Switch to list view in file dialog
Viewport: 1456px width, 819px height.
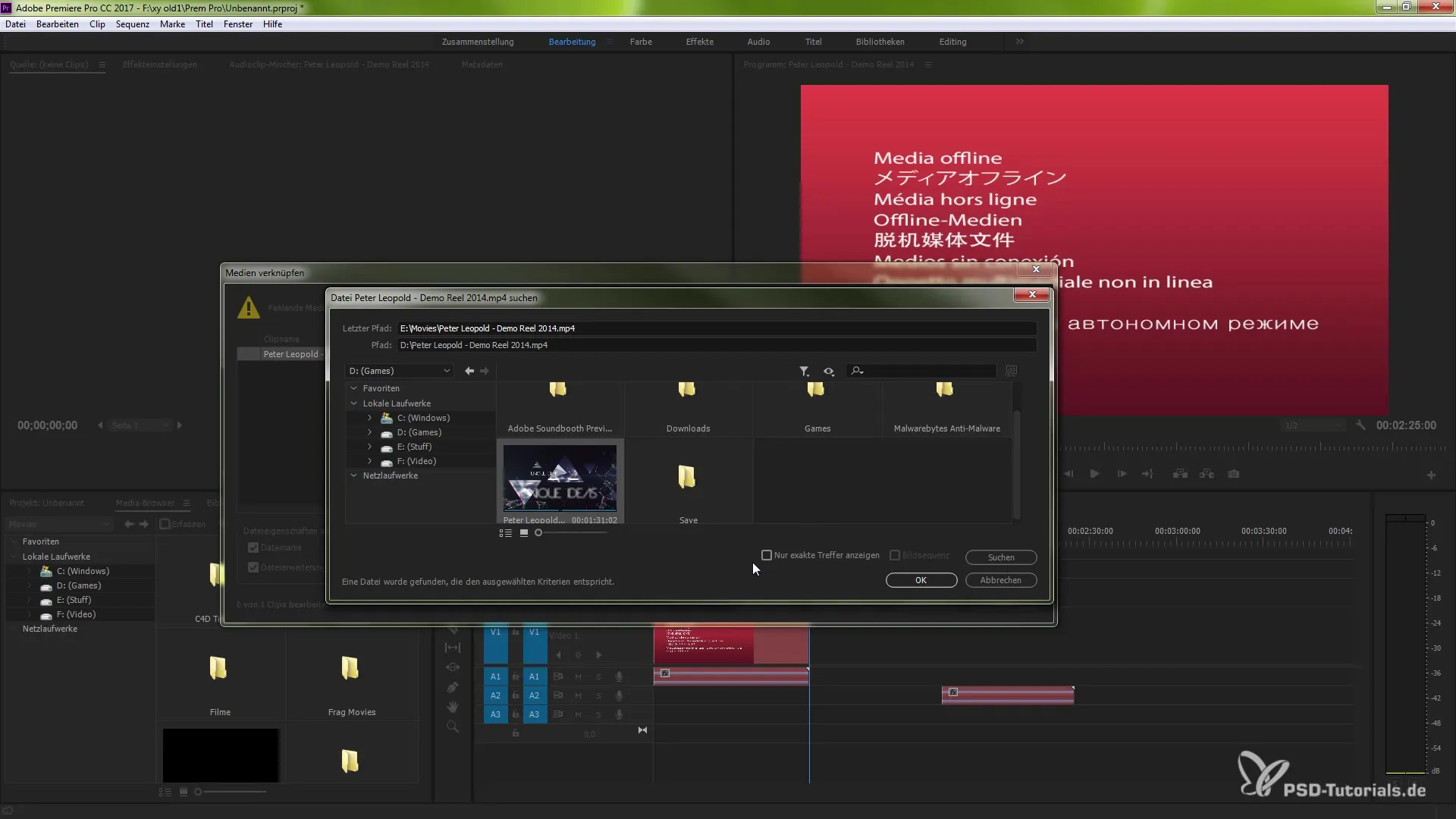click(505, 533)
